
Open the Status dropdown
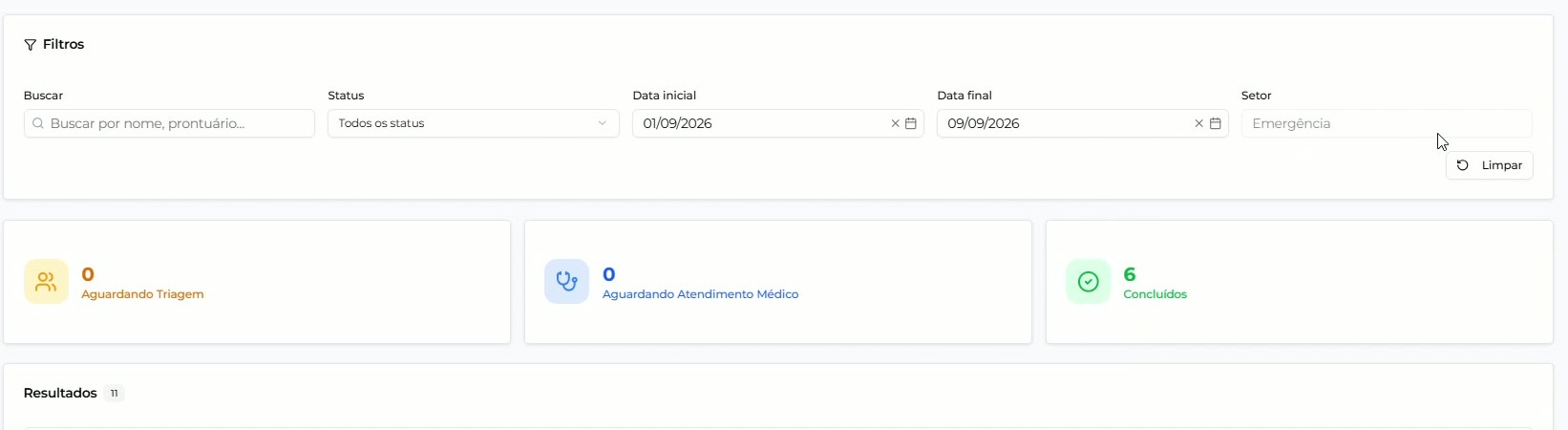[x=474, y=123]
